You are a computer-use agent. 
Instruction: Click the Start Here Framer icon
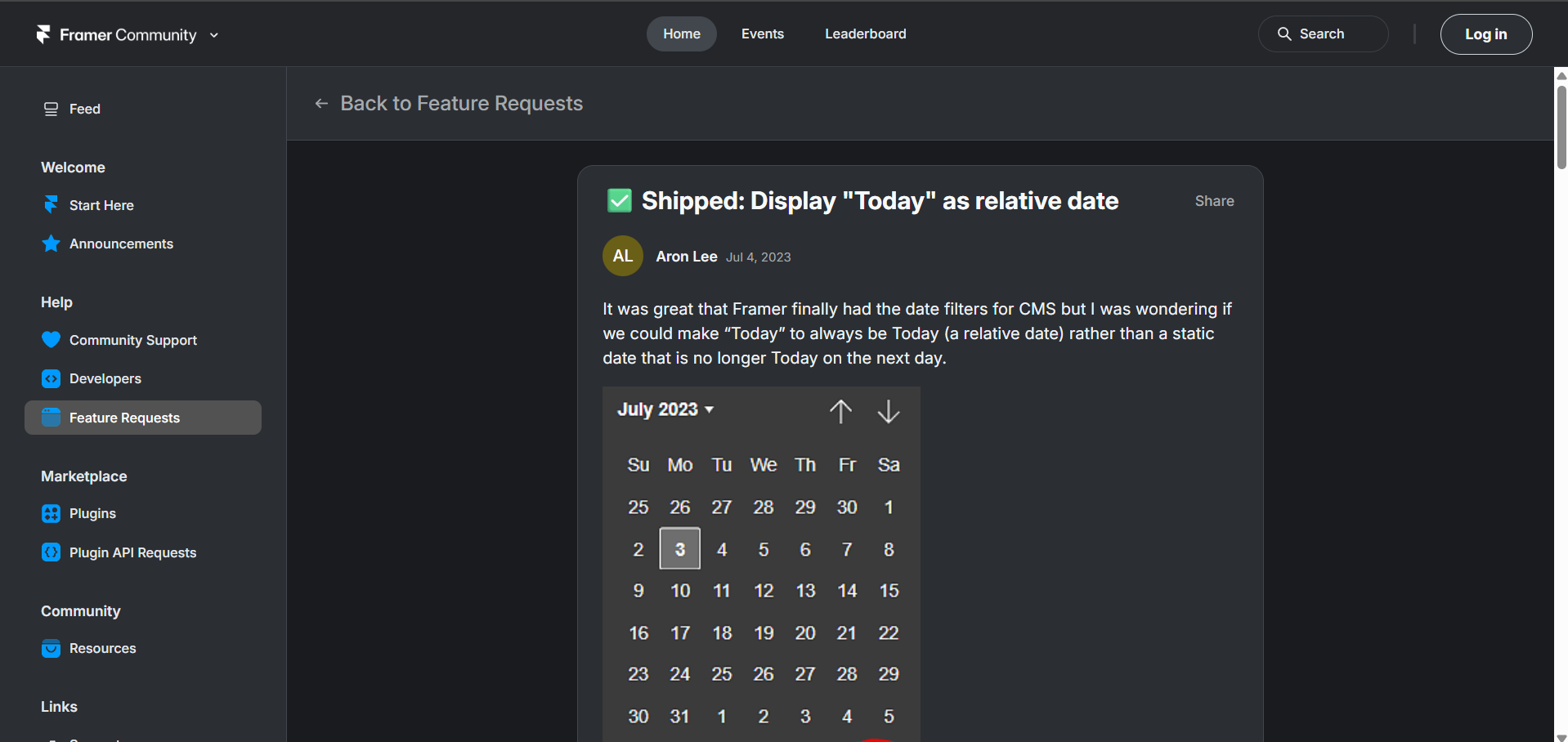[51, 205]
